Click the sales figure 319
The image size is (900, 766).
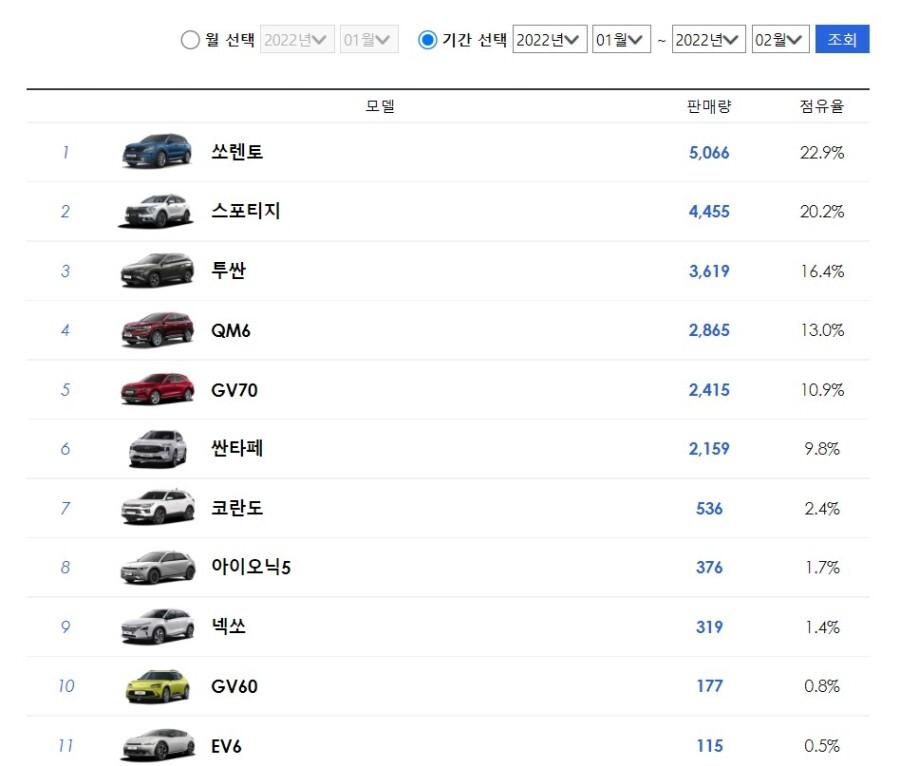(709, 627)
